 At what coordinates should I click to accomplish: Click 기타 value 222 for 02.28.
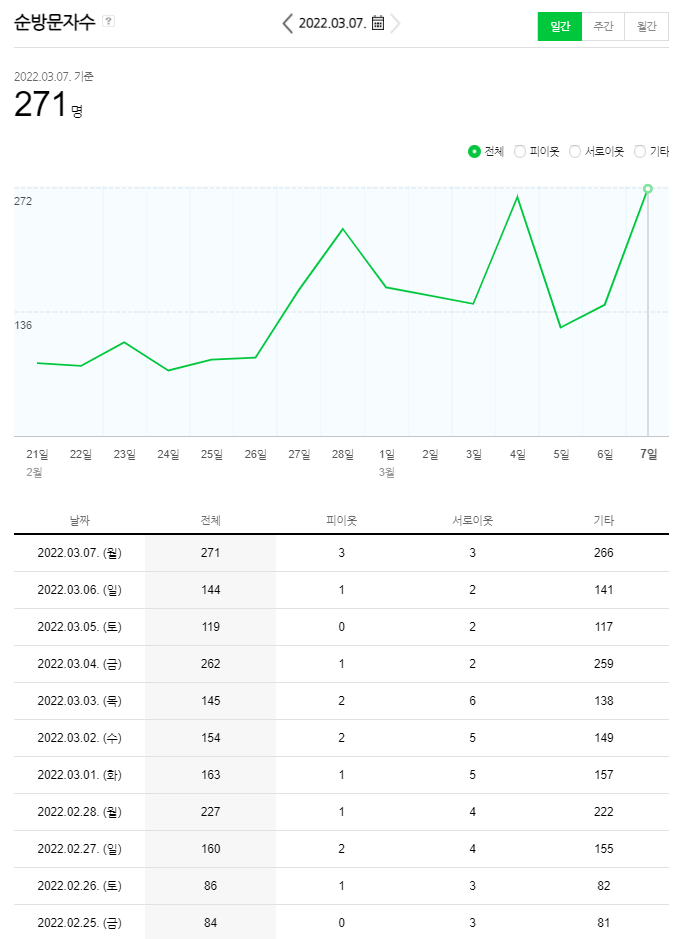pos(603,811)
